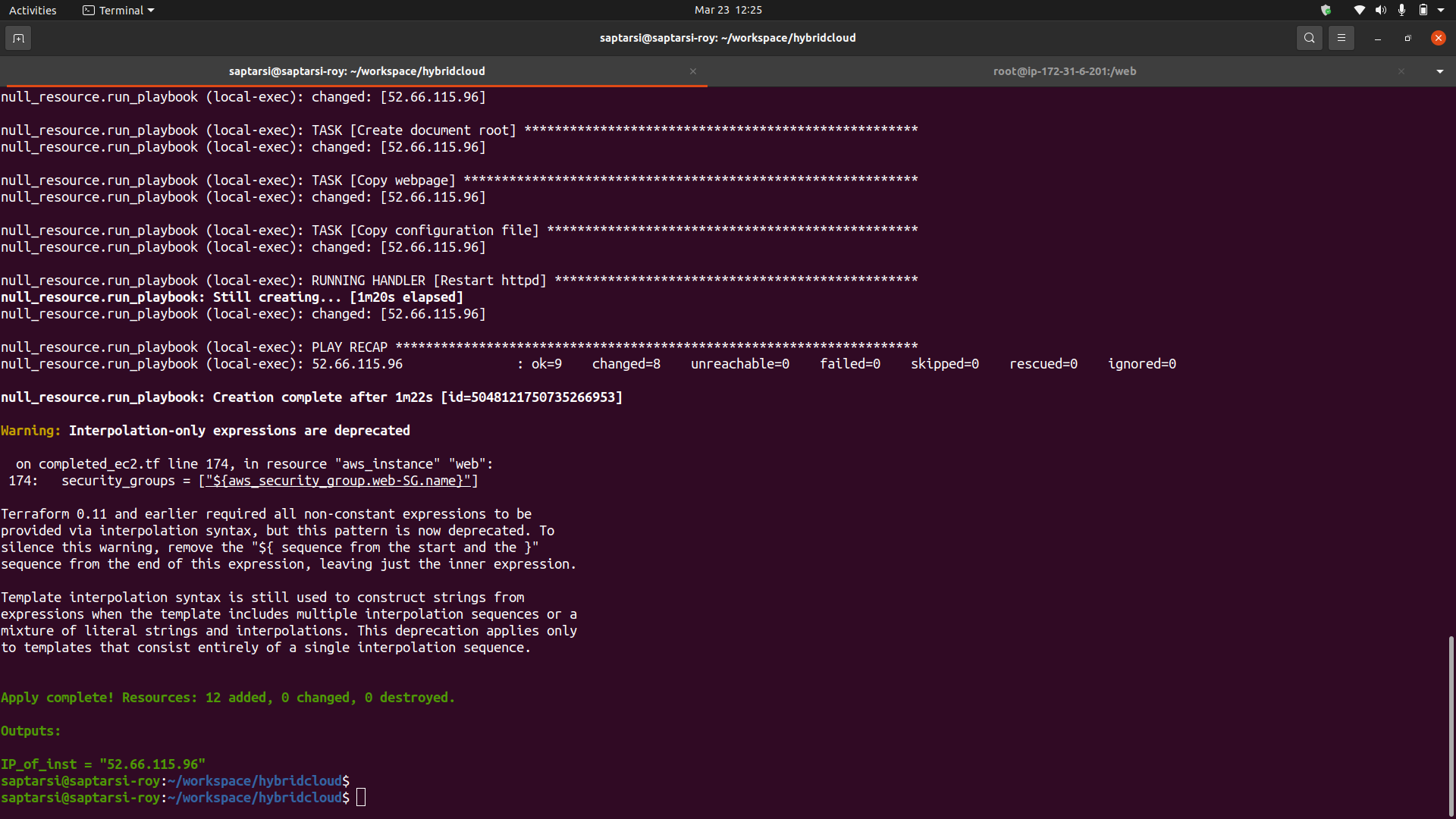This screenshot has height=819, width=1456.
Task: Open the terminal hamburger menu
Action: click(x=1341, y=38)
